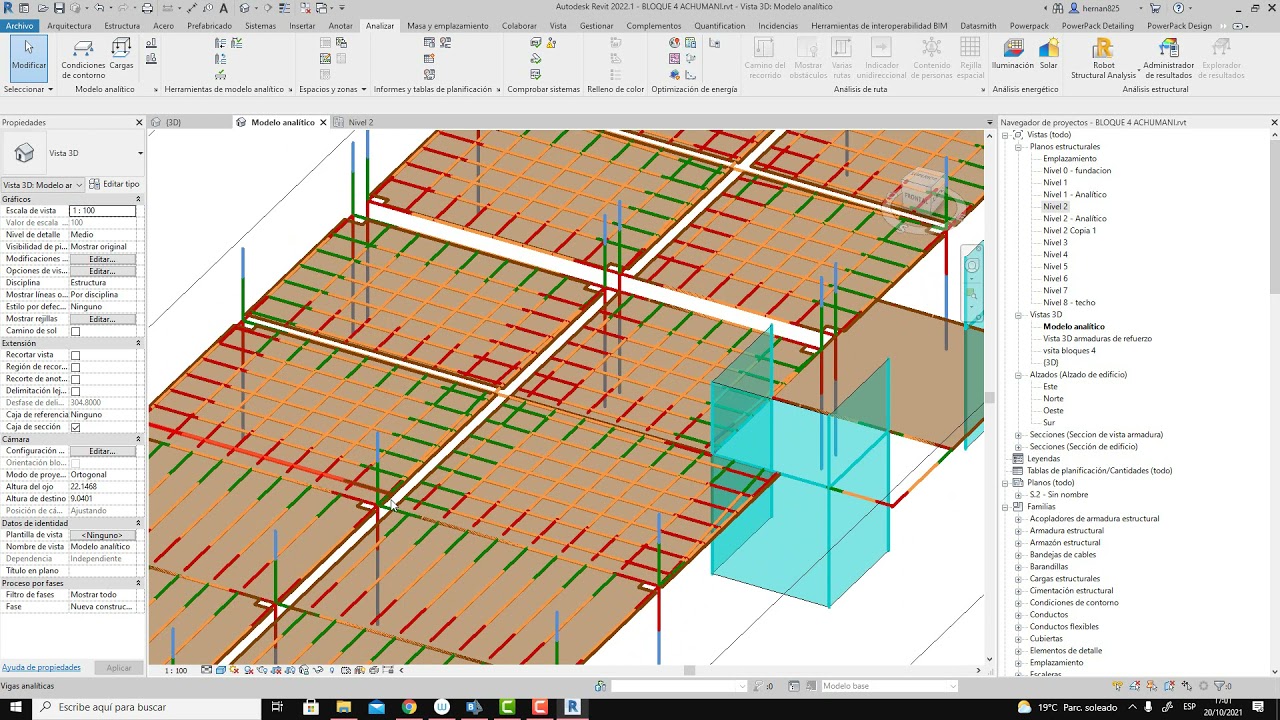Click the Undo arrow icon
Image resolution: width=1280 pixels, height=720 pixels.
click(98, 8)
